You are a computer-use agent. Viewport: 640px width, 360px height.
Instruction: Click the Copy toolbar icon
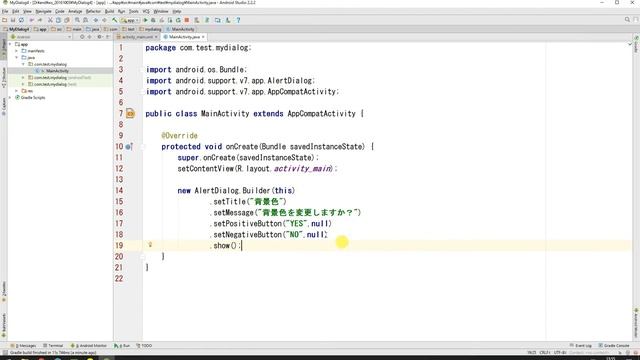click(58, 20)
